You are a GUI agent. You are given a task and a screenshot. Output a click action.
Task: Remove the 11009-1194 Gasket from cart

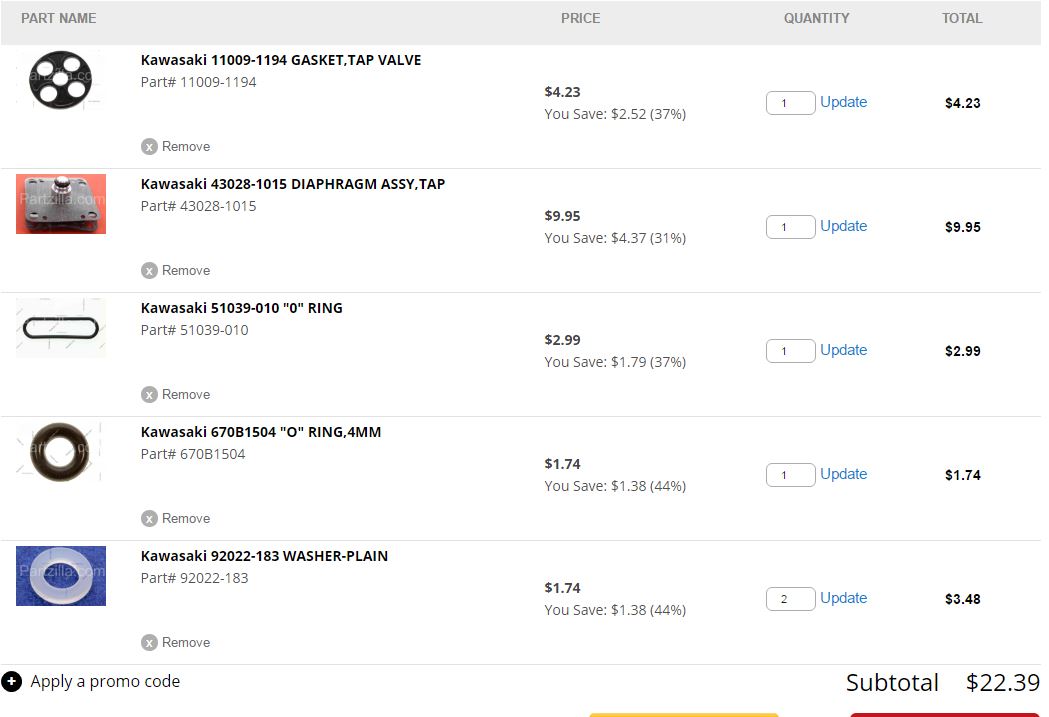tap(176, 146)
